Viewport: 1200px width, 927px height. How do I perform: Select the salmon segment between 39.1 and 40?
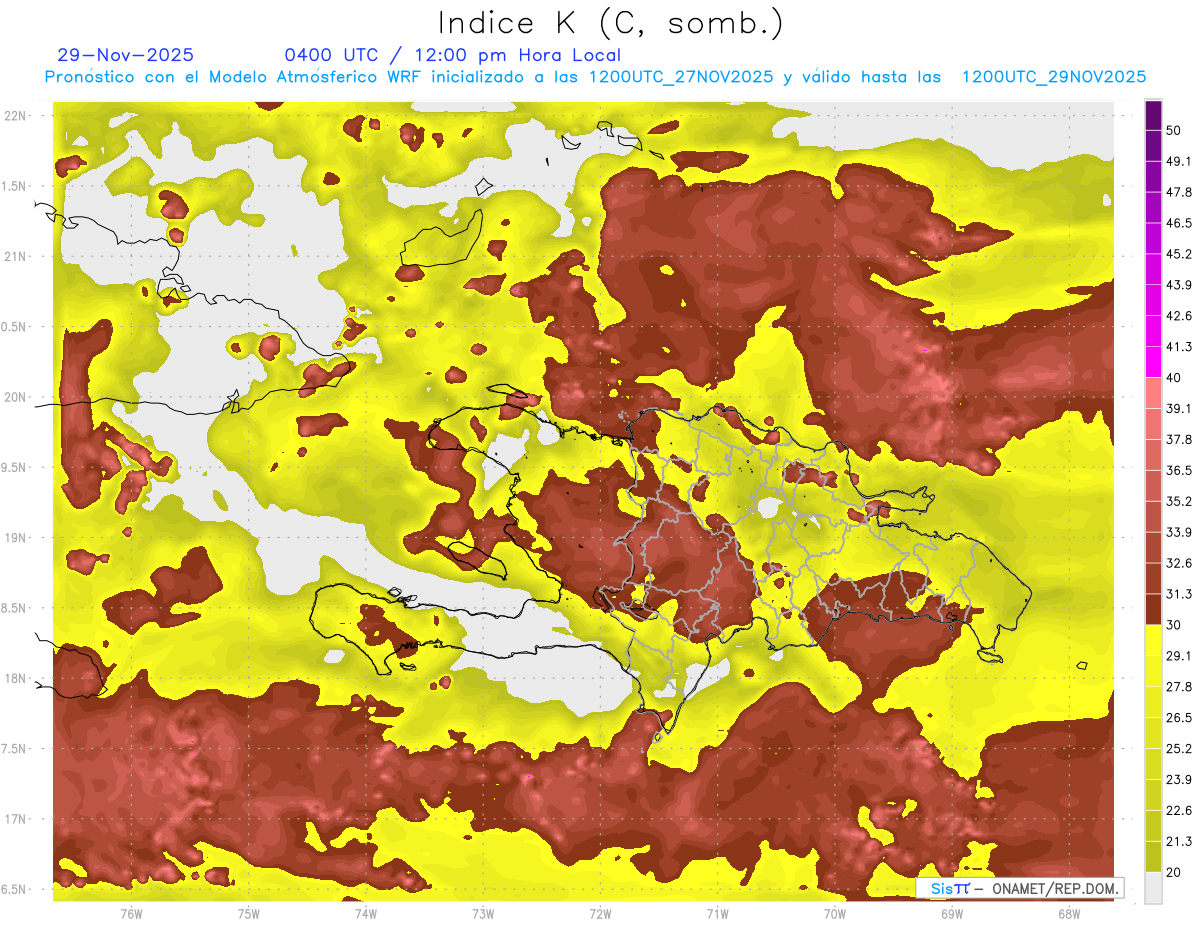(x=1153, y=393)
